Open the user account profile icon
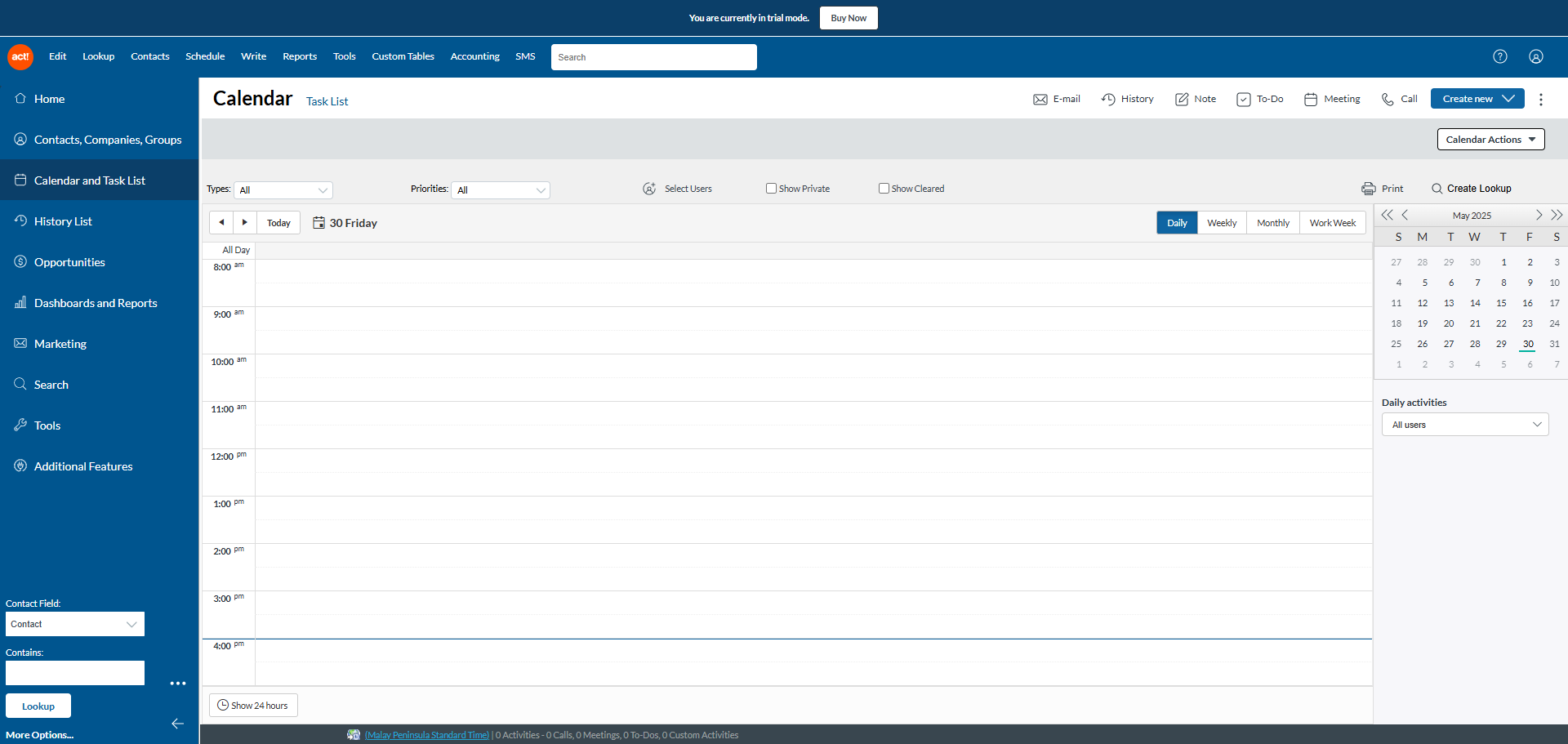The image size is (1568, 744). (x=1535, y=56)
